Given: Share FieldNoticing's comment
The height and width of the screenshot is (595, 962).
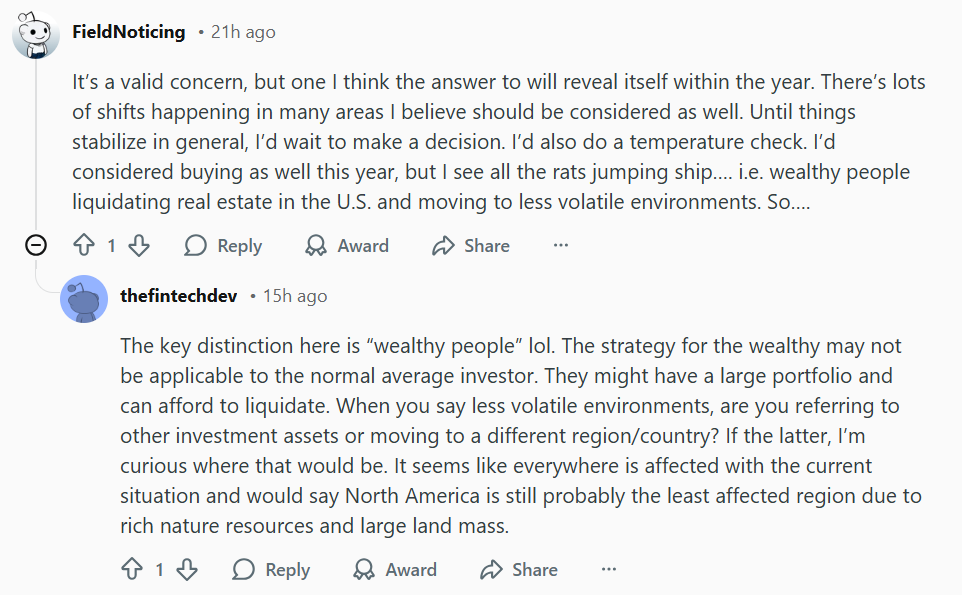Looking at the screenshot, I should [470, 246].
